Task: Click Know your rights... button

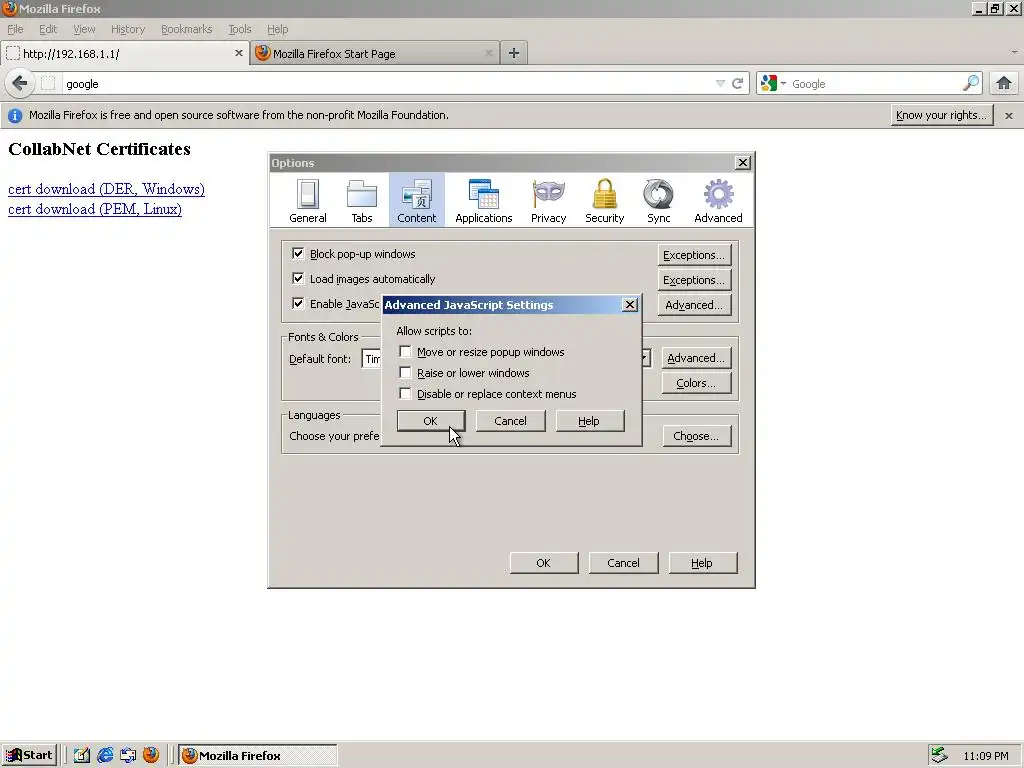Action: coord(942,116)
